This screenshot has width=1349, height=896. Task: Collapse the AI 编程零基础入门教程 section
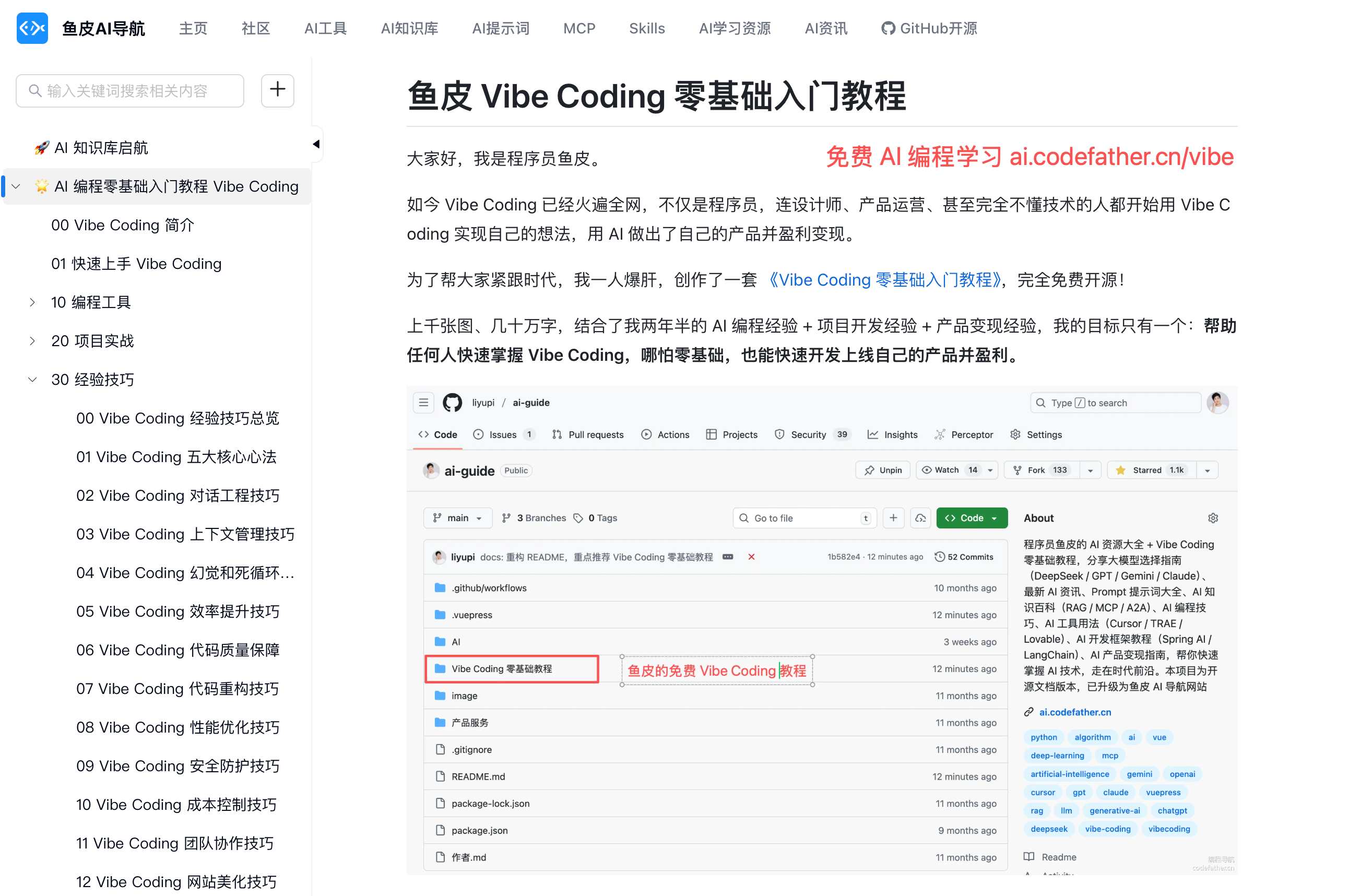pos(16,186)
